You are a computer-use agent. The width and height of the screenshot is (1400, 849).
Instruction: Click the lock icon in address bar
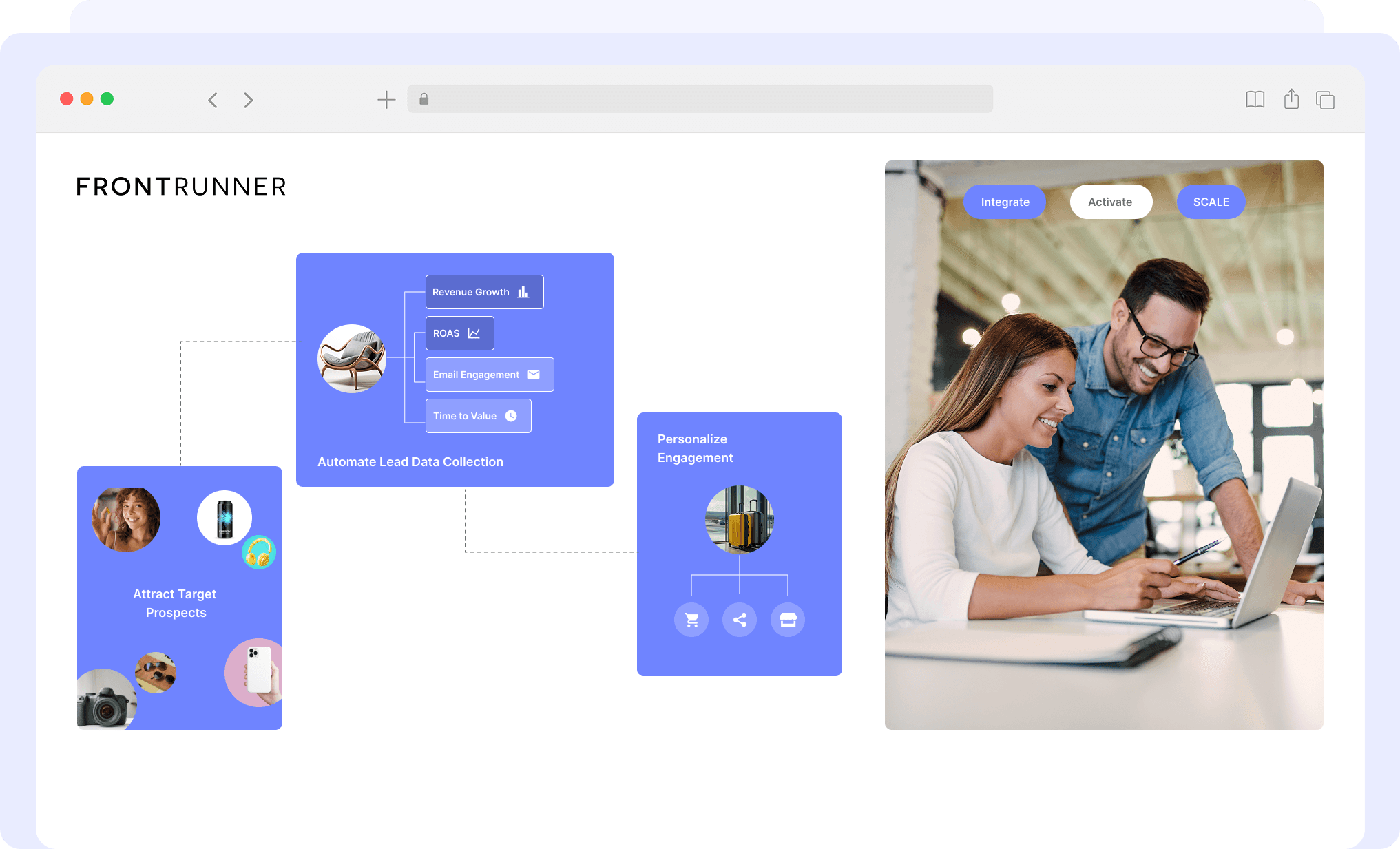tap(424, 99)
